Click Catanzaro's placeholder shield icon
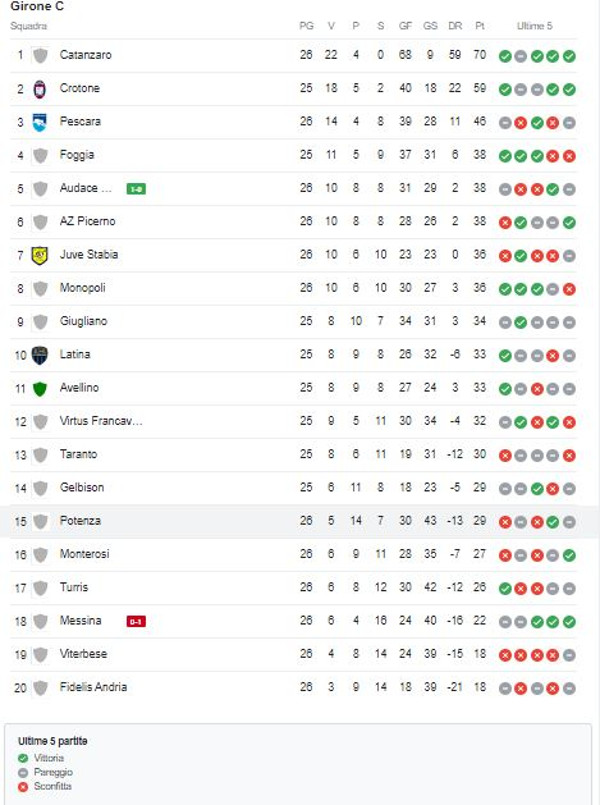600x805 pixels. [x=40, y=55]
